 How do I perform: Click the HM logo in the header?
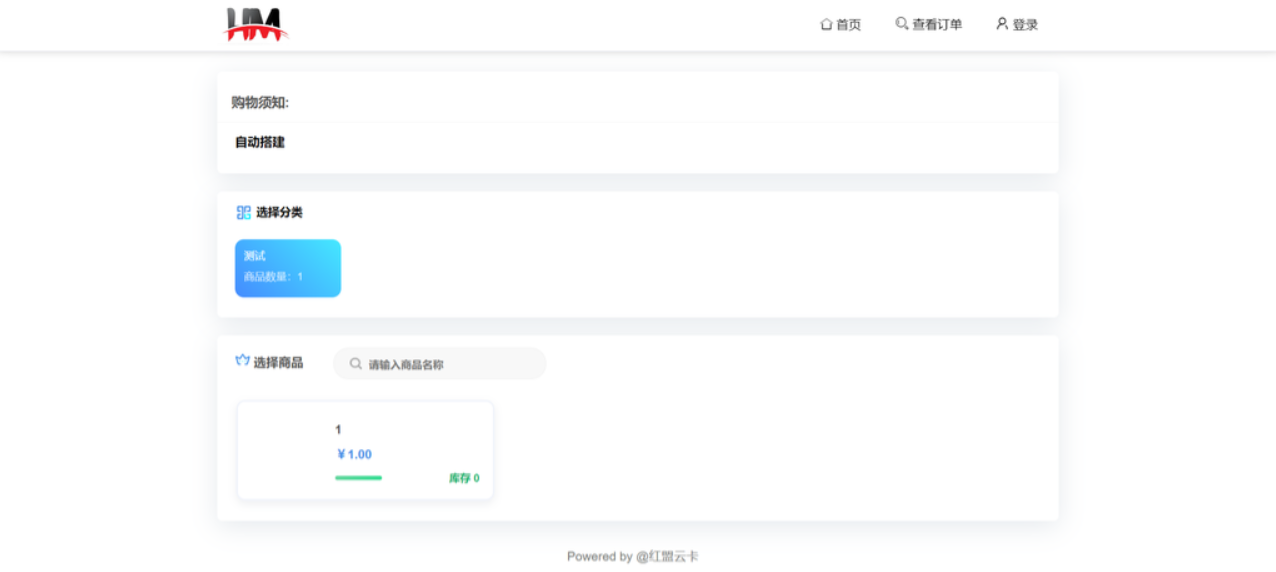point(256,25)
